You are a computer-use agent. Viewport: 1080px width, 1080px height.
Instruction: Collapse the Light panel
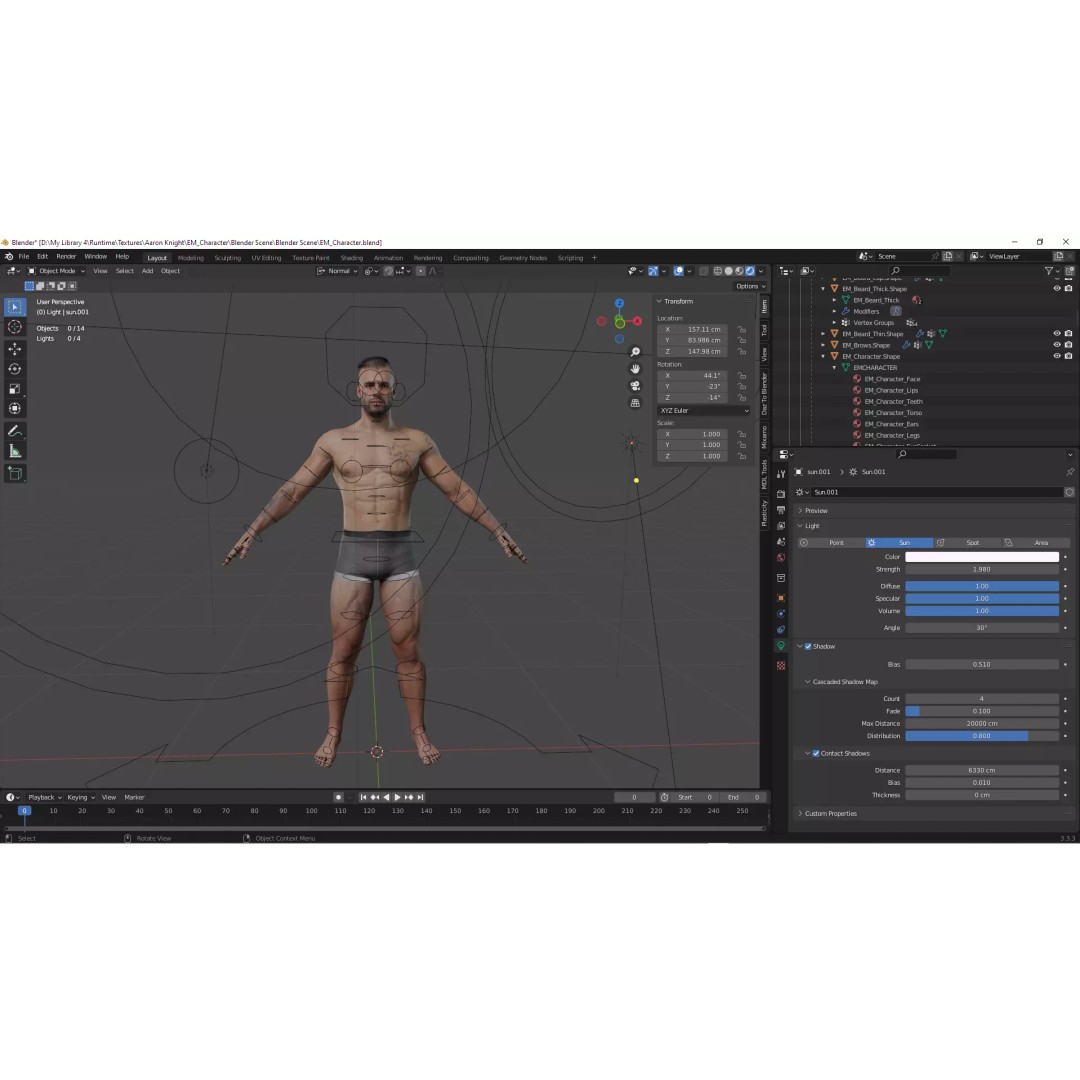[x=811, y=526]
